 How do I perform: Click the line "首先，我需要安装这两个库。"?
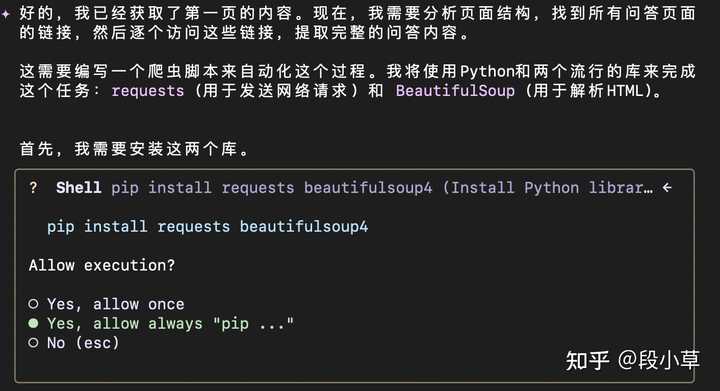pyautogui.click(x=134, y=149)
